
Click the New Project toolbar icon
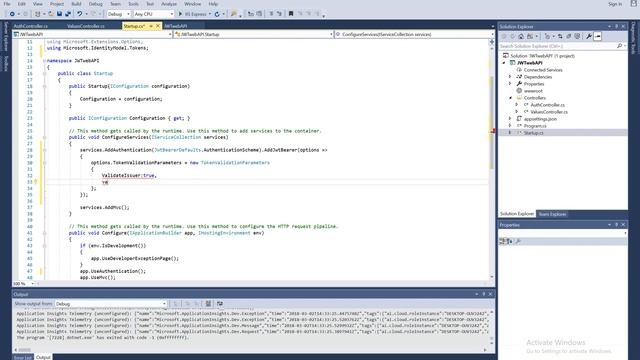point(37,14)
